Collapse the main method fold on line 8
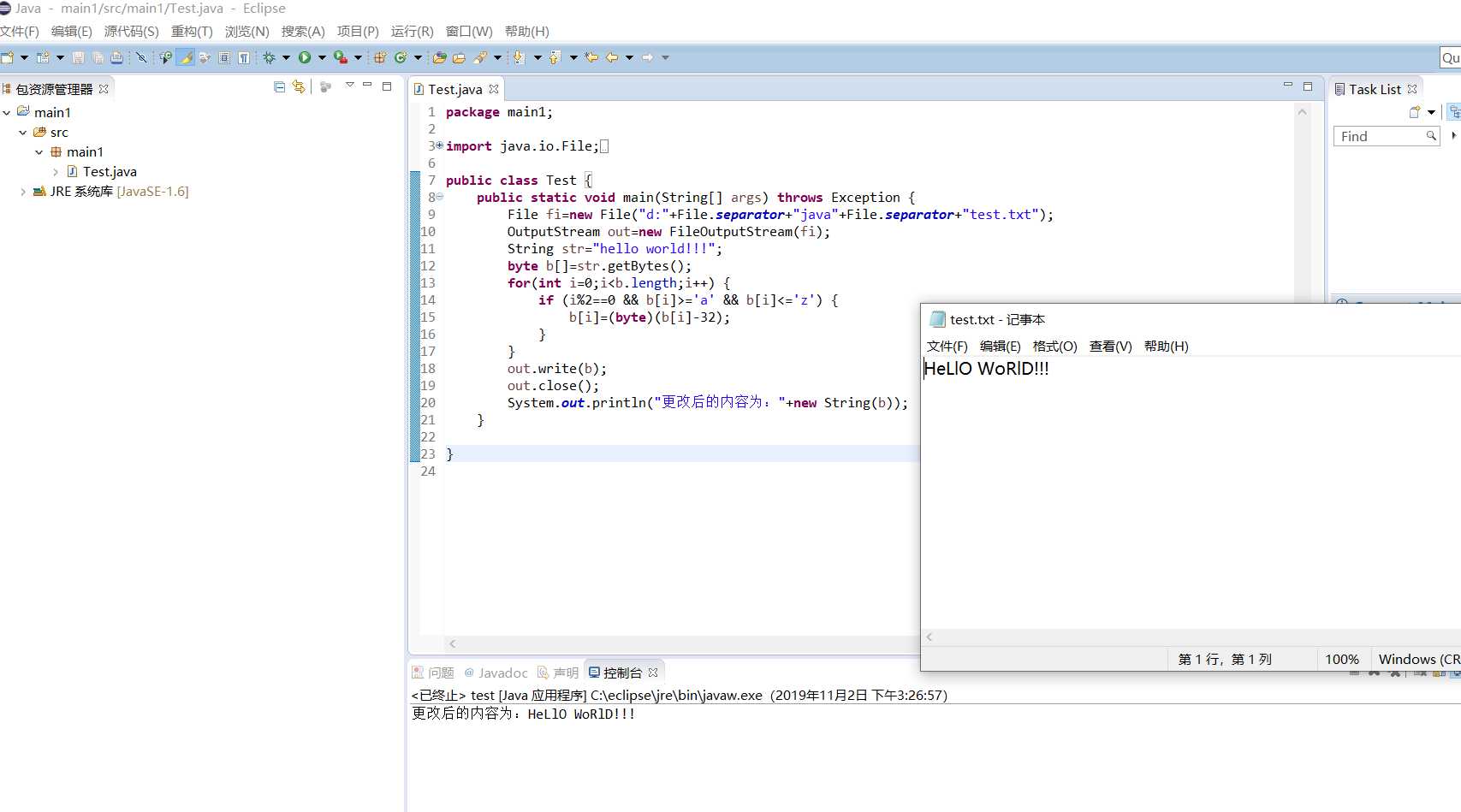This screenshot has height=812, width=1461. pos(440,197)
